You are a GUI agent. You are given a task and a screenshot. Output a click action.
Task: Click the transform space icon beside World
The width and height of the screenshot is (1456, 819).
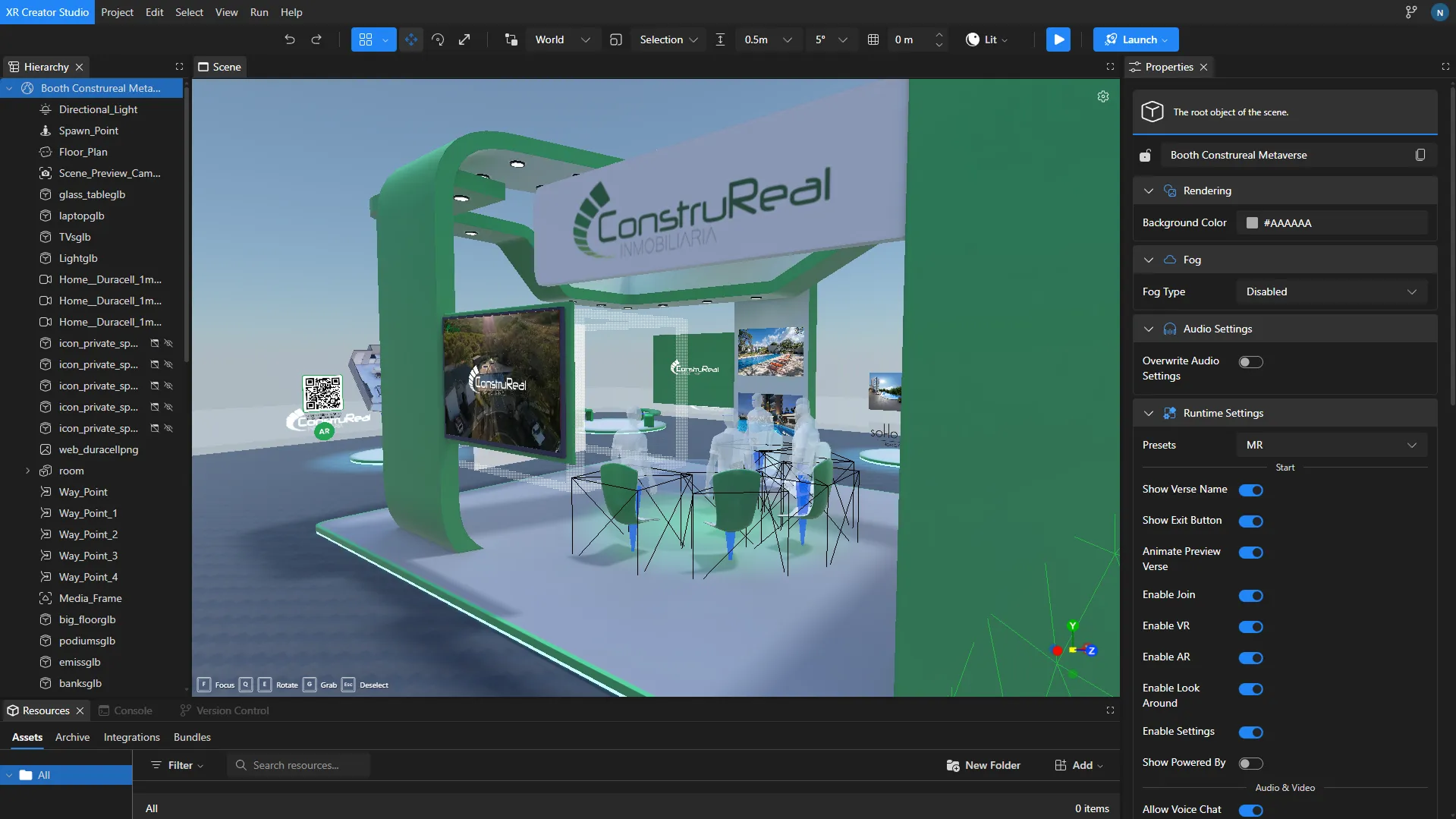tap(511, 39)
